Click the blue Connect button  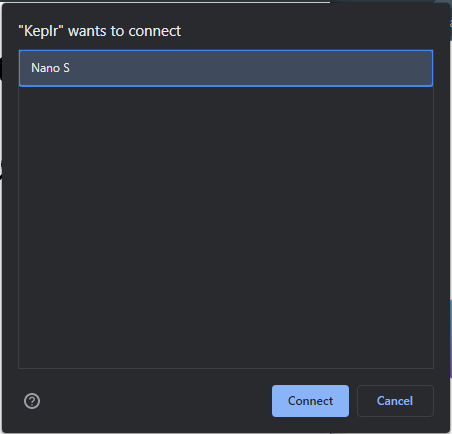(x=310, y=401)
